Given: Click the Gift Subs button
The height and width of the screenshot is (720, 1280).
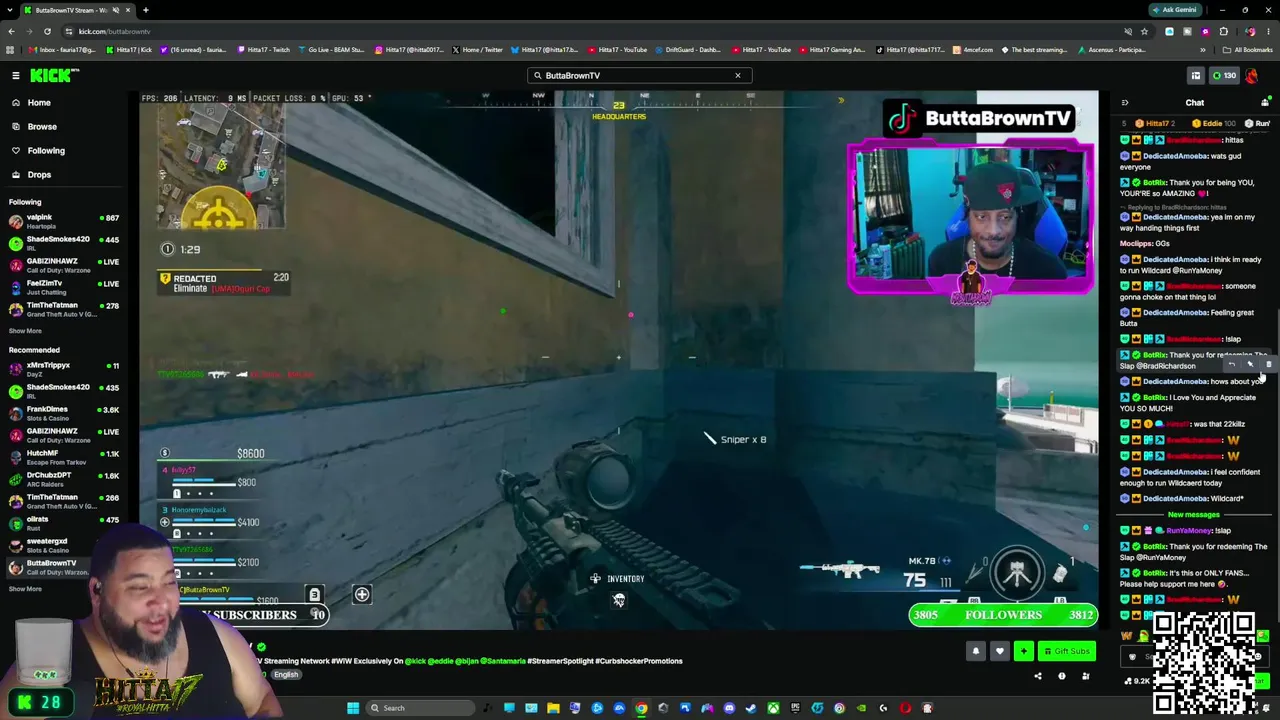Looking at the screenshot, I should point(1066,652).
